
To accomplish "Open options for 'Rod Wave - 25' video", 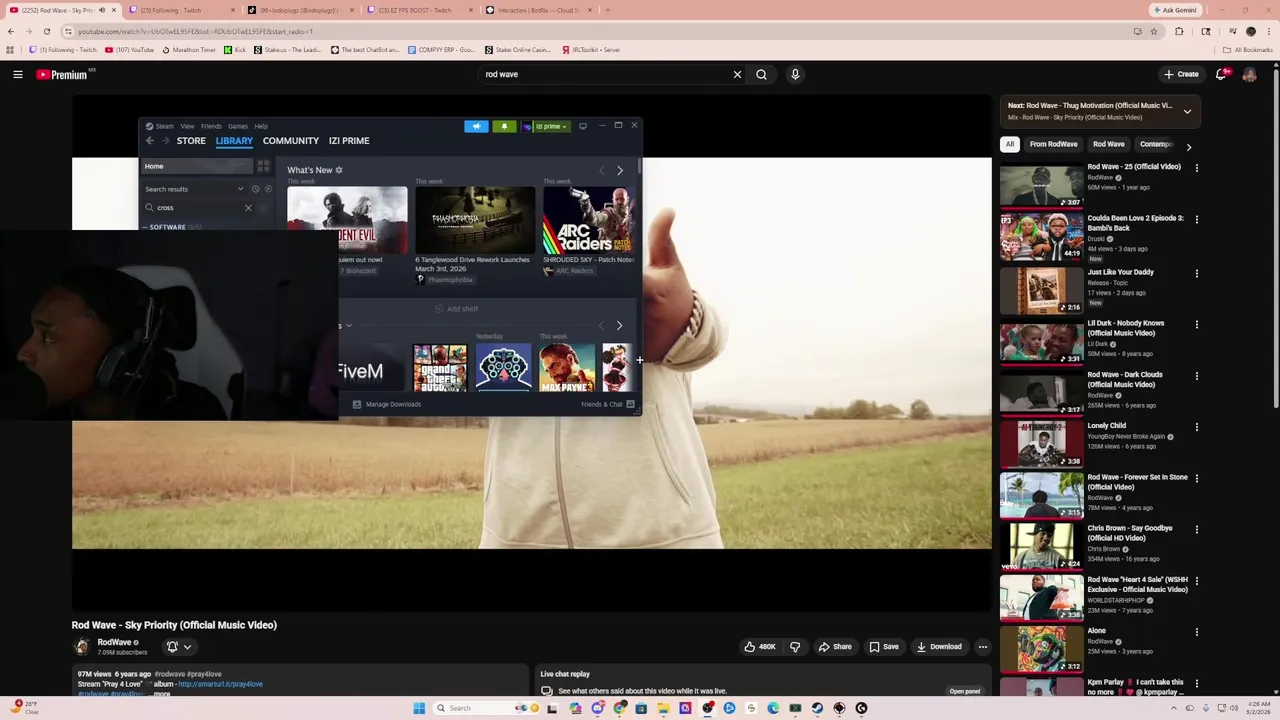I will point(1196,168).
